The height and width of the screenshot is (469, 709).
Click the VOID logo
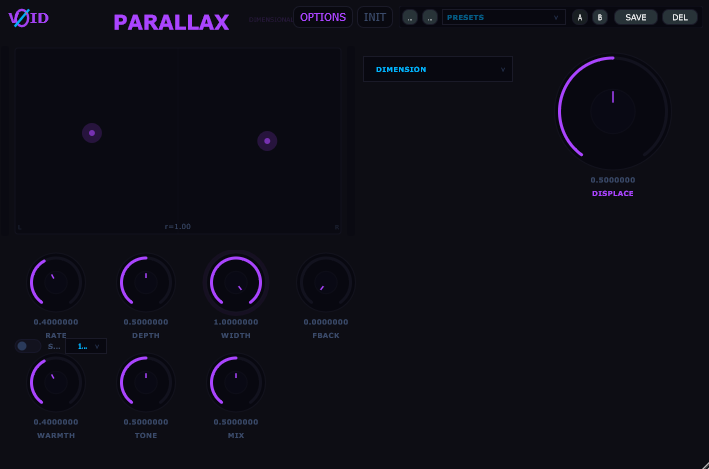click(28, 18)
